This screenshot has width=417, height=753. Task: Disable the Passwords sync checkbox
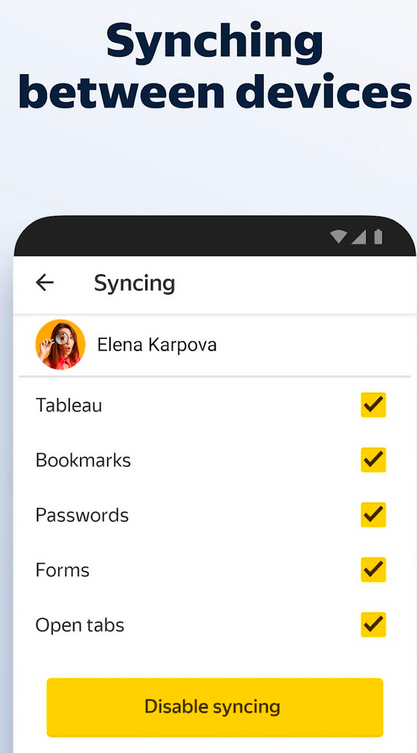tap(373, 515)
